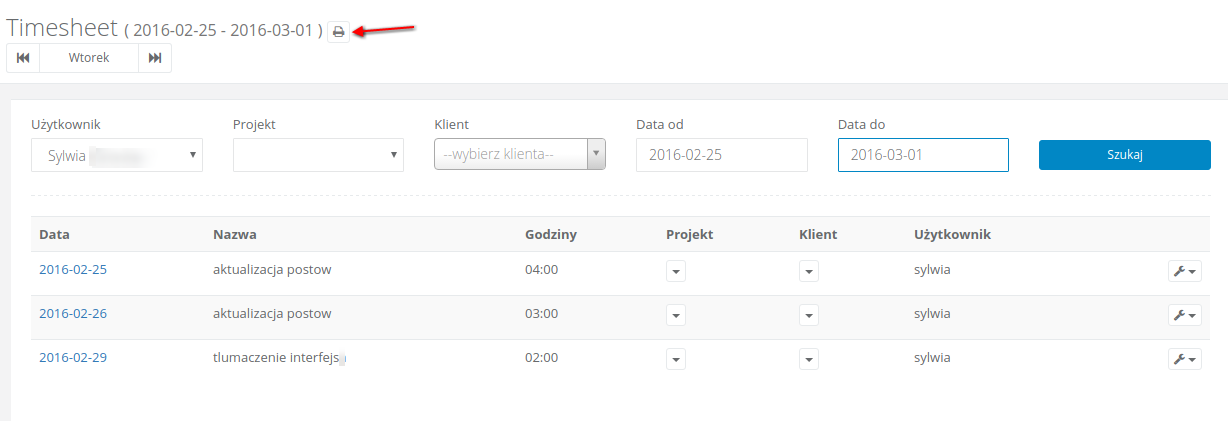
Task: Open the 2016-02-29 date link
Action: (73, 358)
